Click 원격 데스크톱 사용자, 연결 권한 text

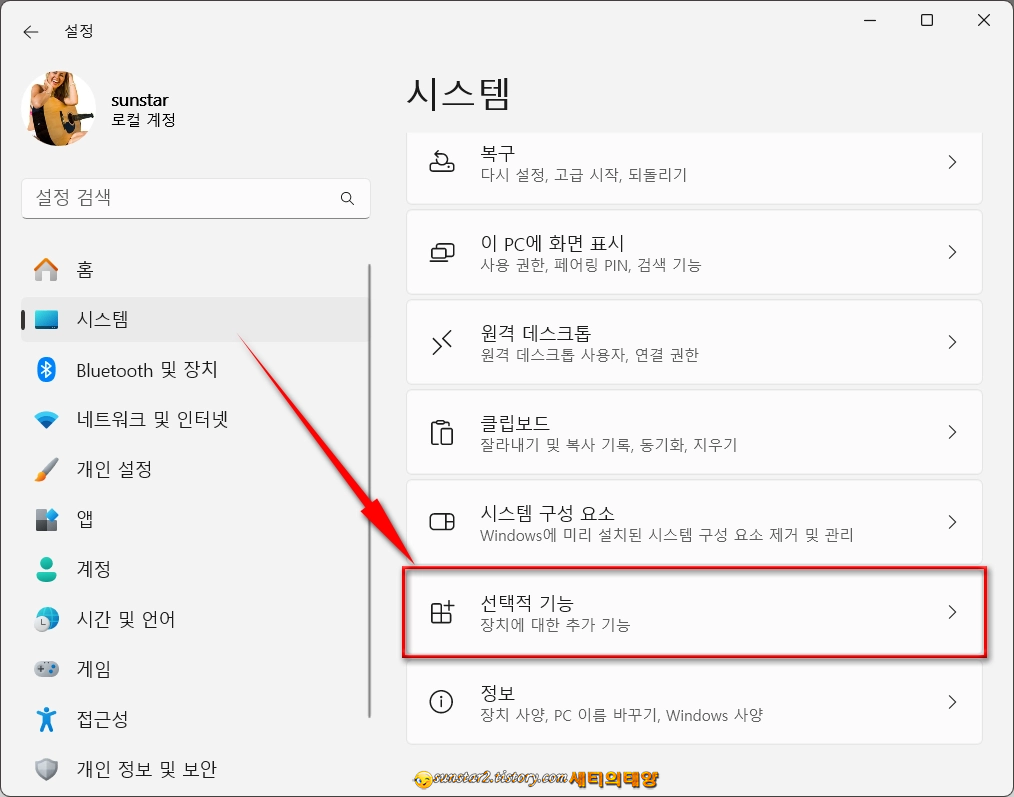589,355
